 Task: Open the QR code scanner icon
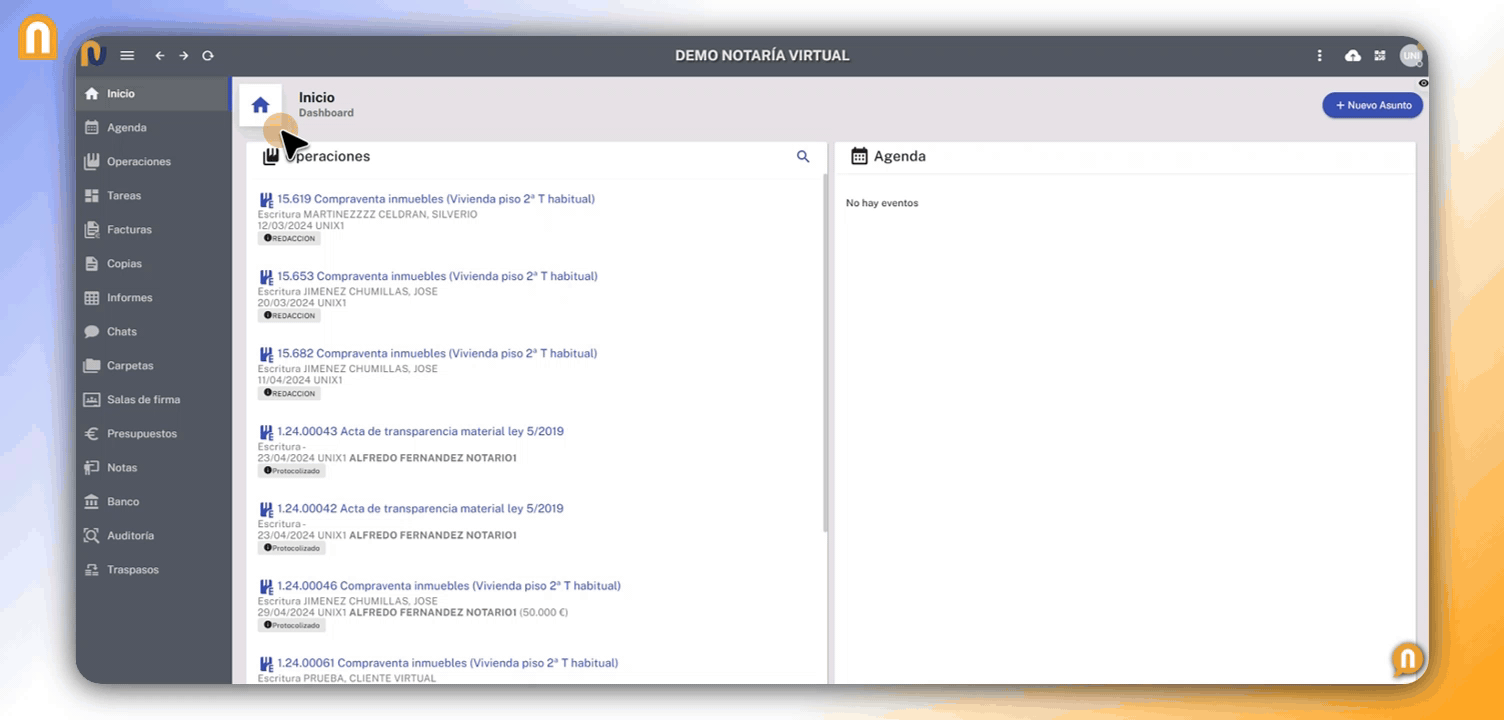(1380, 56)
